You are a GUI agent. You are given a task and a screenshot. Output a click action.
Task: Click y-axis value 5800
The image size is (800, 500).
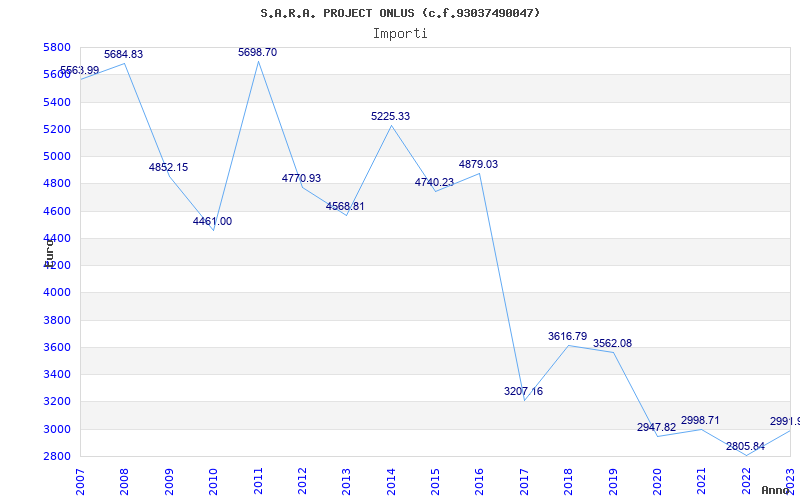tap(58, 47)
